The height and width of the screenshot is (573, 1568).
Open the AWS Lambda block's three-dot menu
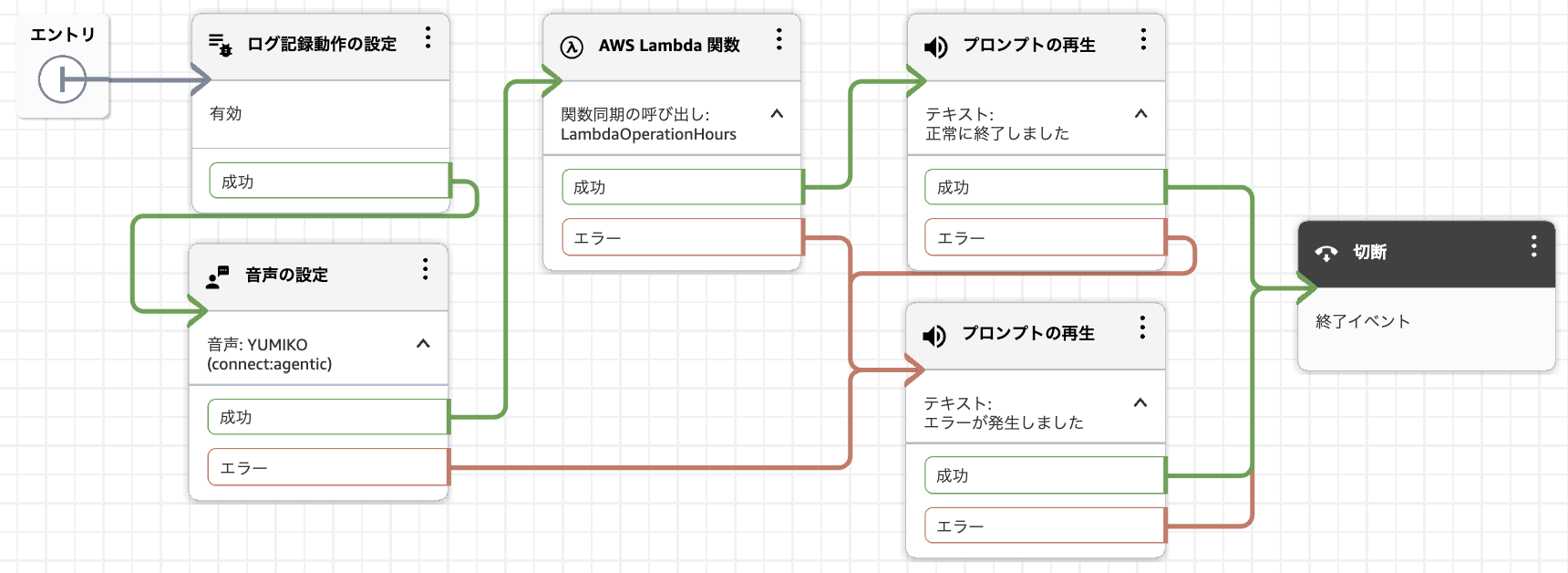pos(779,39)
